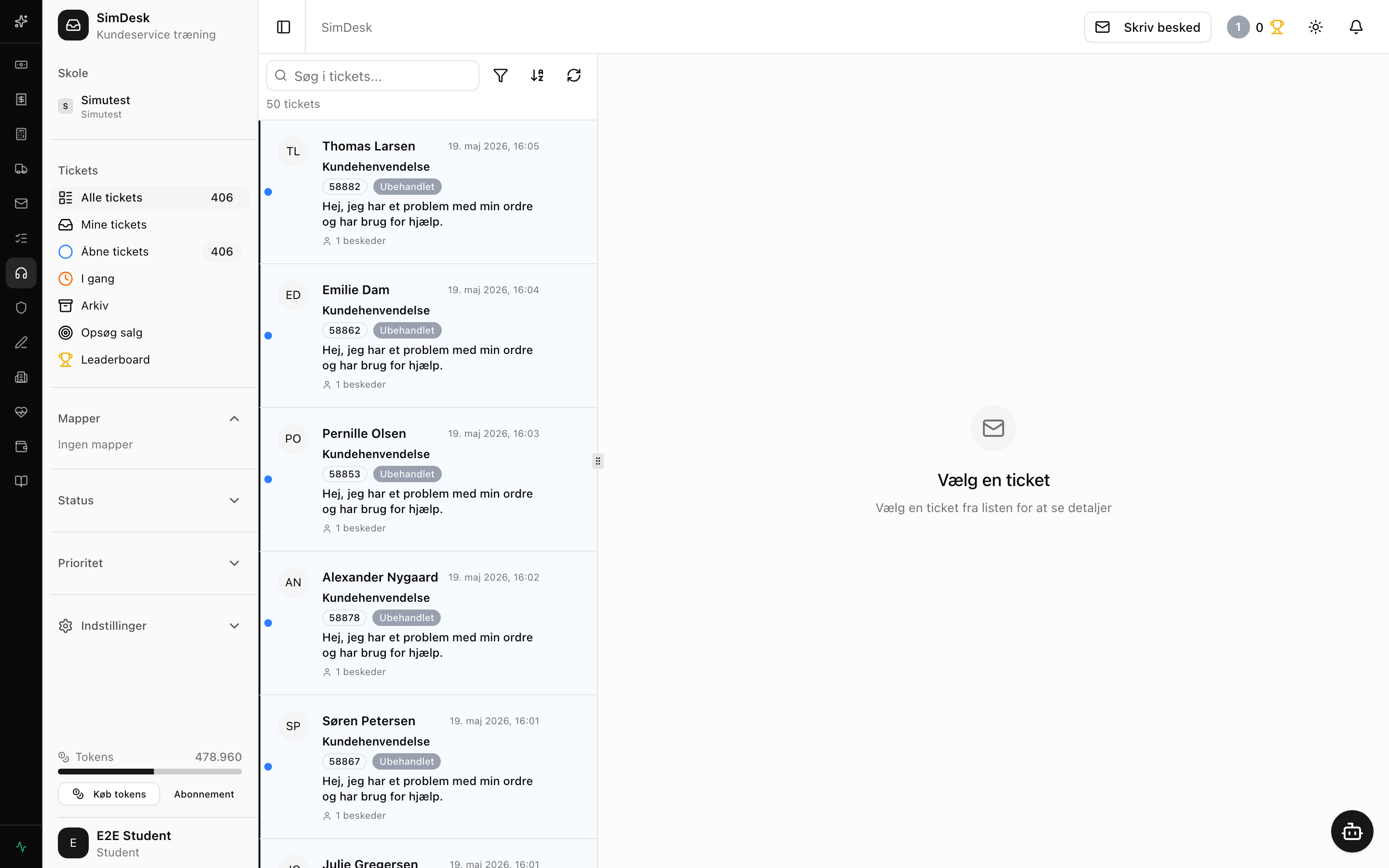Click the SimDesk inbox logo
The image size is (1389, 868).
[73, 25]
